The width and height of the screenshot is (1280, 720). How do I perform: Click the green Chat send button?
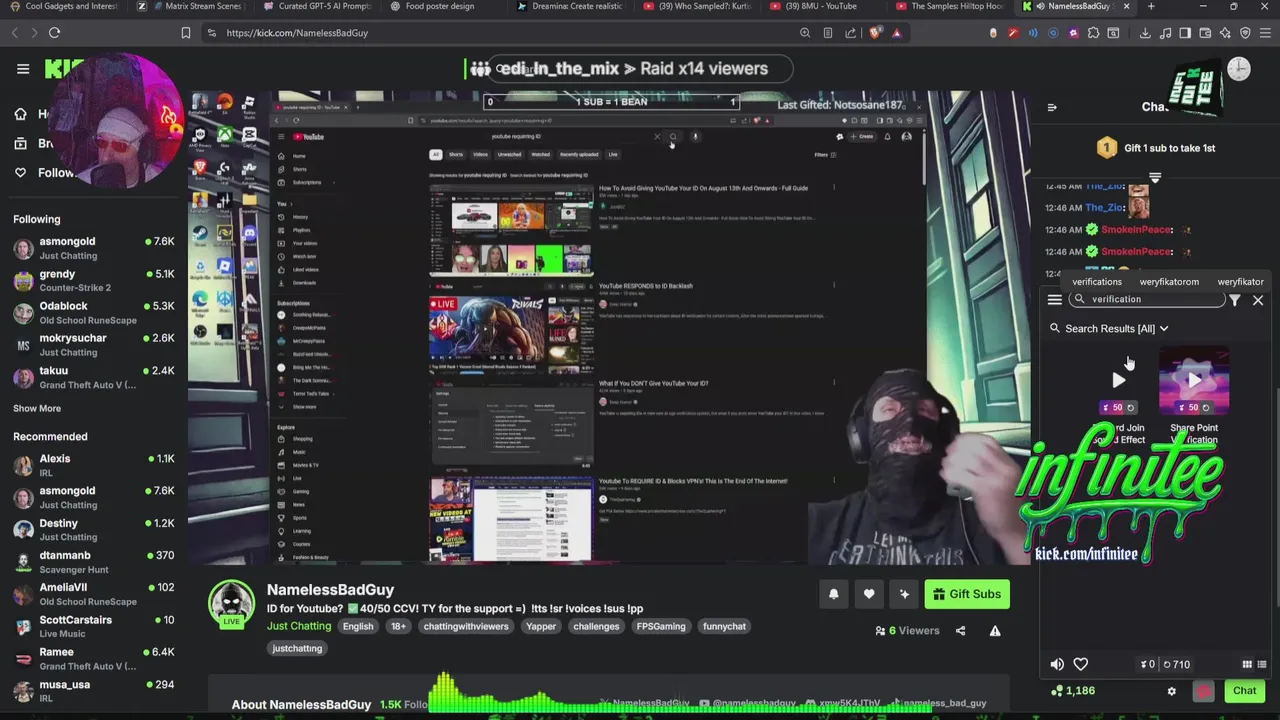tap(1244, 691)
